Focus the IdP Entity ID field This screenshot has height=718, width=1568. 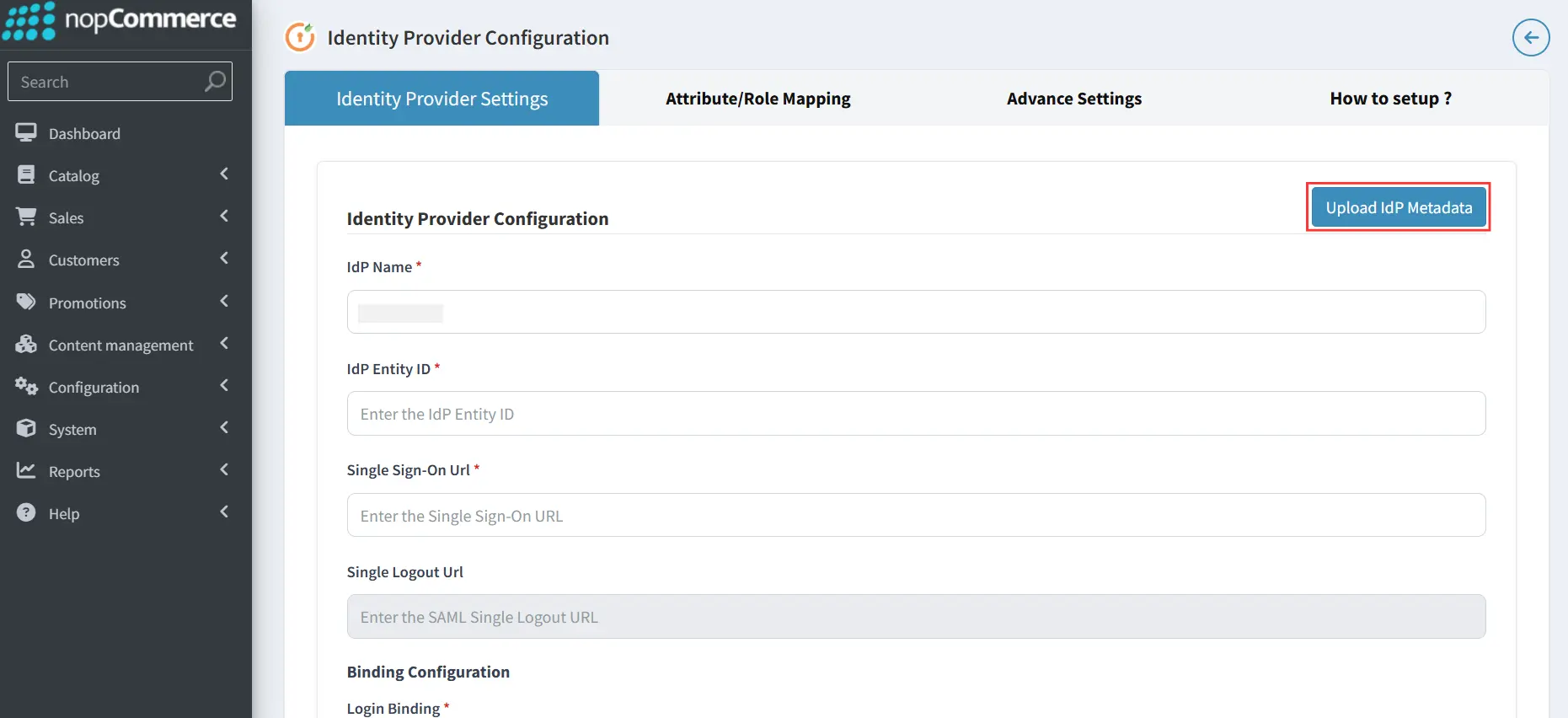(x=916, y=413)
